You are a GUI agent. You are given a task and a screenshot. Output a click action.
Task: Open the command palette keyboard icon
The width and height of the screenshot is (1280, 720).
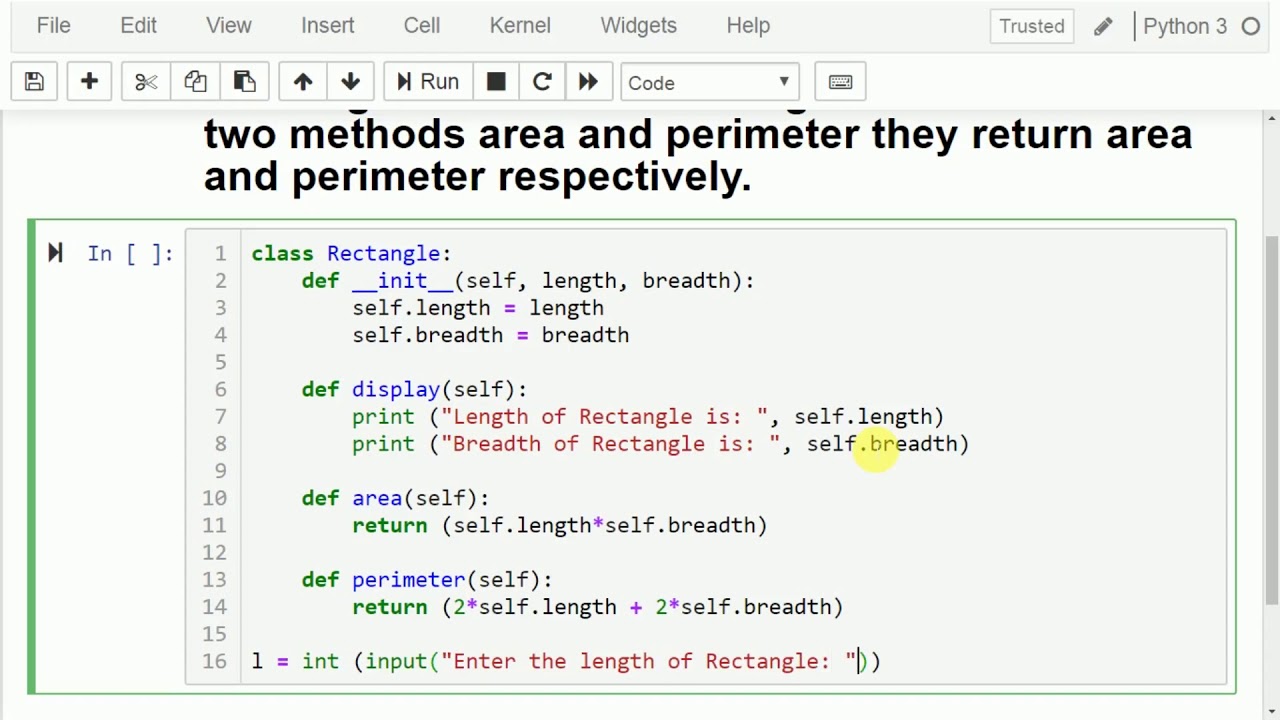coord(840,82)
